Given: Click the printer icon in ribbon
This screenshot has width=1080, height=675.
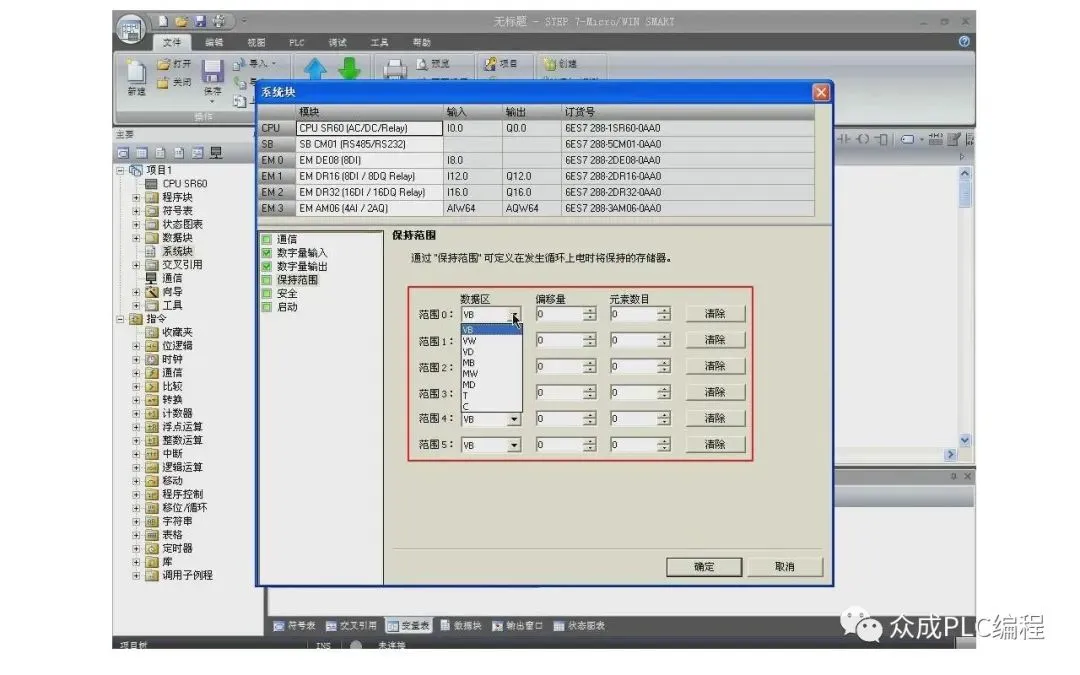Looking at the screenshot, I should pyautogui.click(x=394, y=69).
